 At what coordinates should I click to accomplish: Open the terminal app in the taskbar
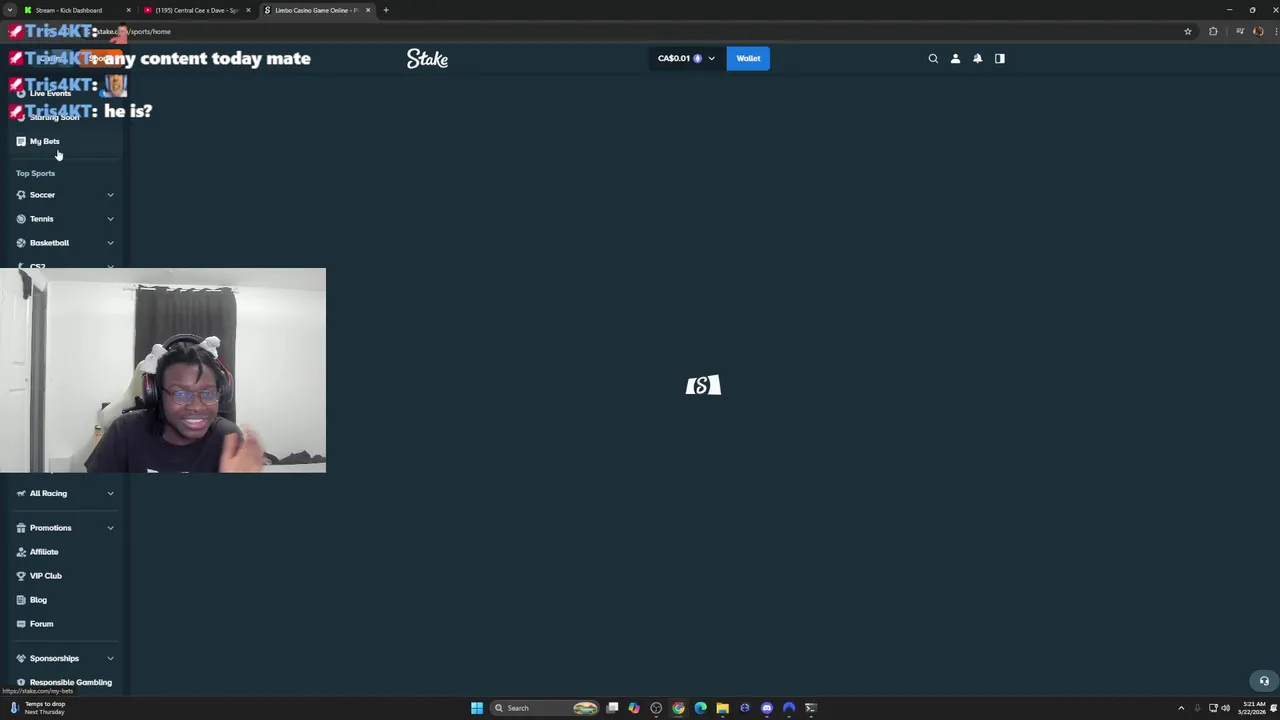tap(811, 708)
